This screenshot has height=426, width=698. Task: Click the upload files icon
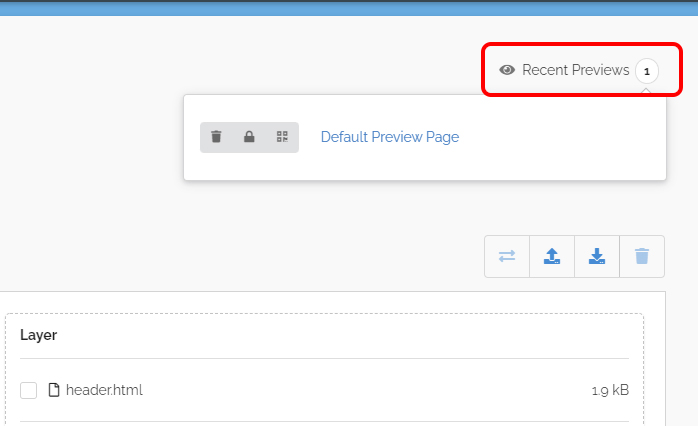tap(552, 256)
